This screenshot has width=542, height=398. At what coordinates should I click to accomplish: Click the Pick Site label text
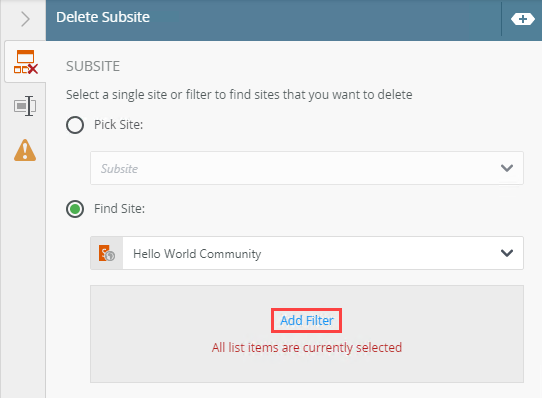119,124
